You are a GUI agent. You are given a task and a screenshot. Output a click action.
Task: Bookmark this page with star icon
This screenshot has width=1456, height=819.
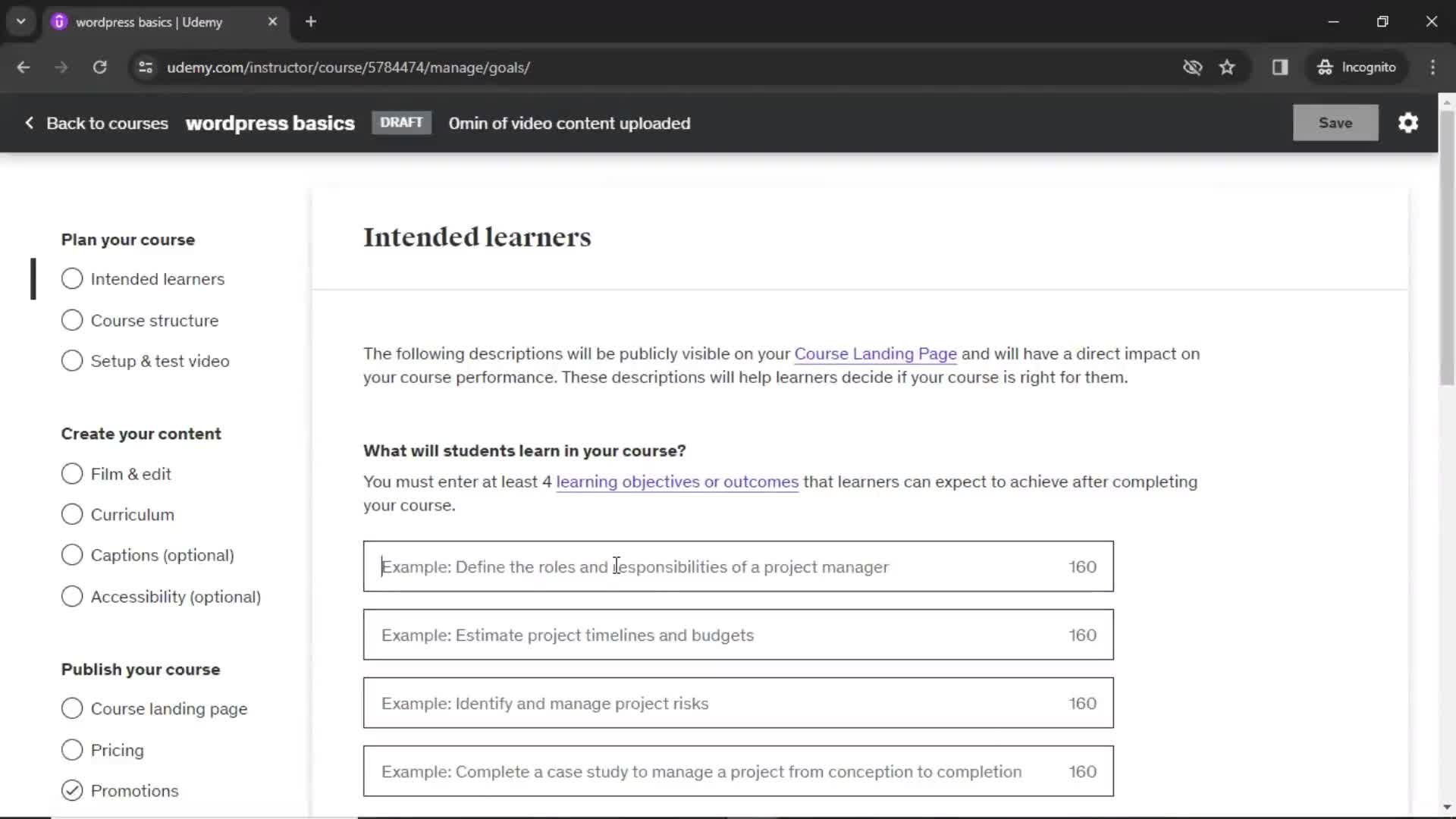[x=1227, y=67]
